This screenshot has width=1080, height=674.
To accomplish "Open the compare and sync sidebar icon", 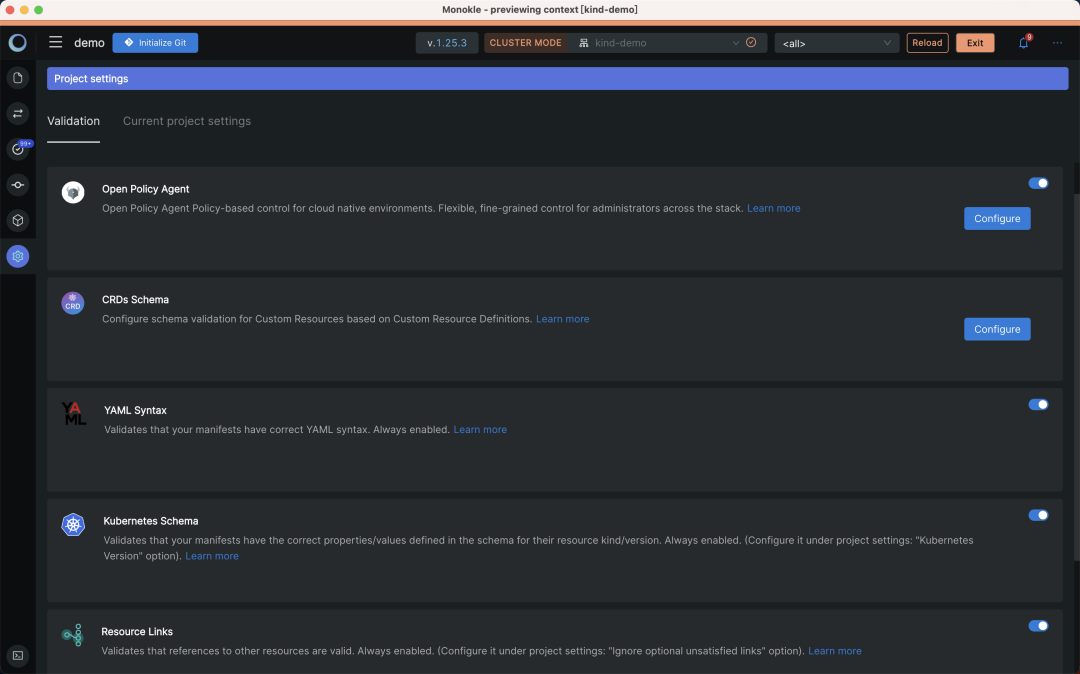I will [x=18, y=114].
